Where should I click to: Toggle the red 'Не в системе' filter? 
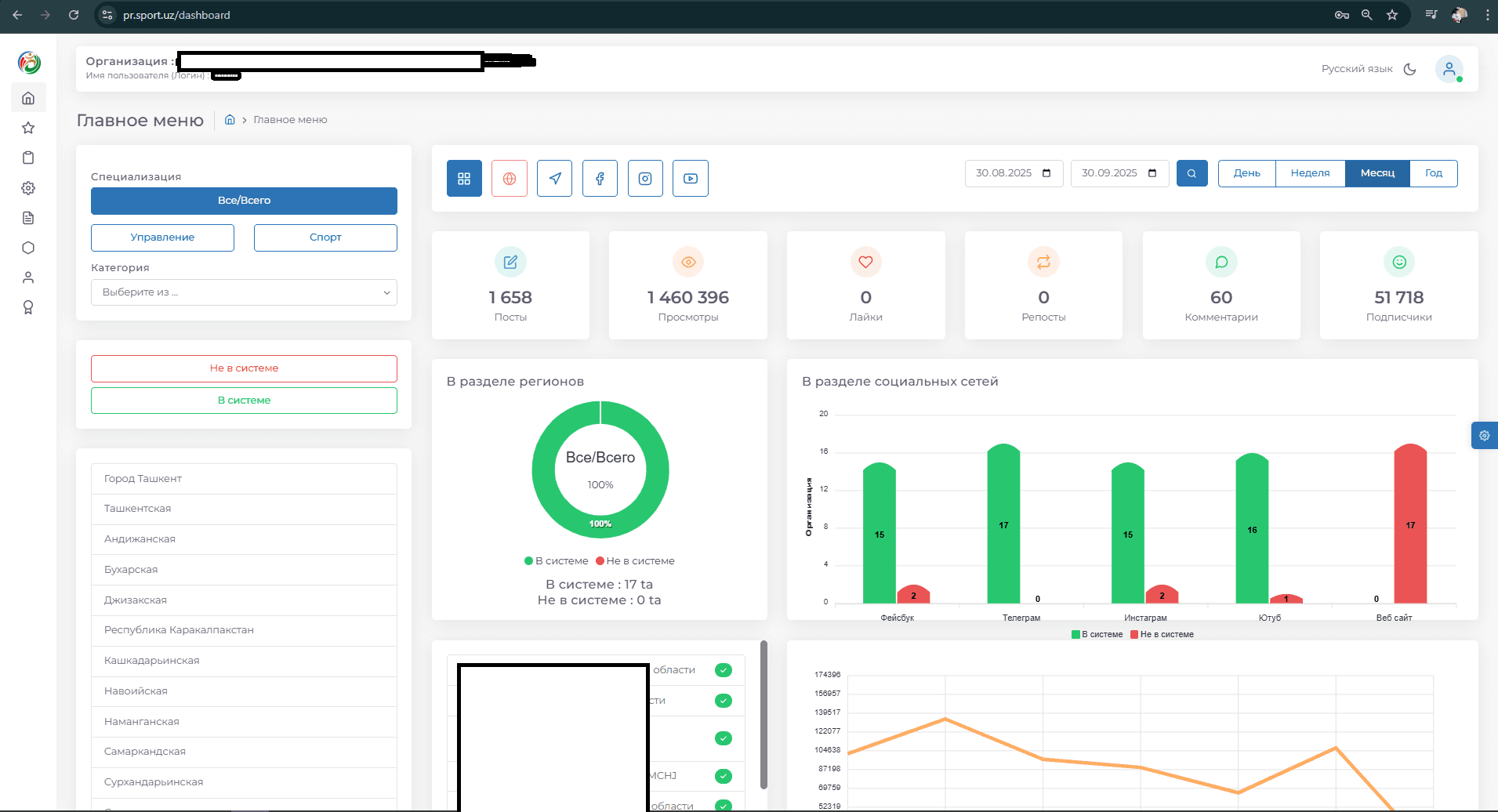(244, 368)
